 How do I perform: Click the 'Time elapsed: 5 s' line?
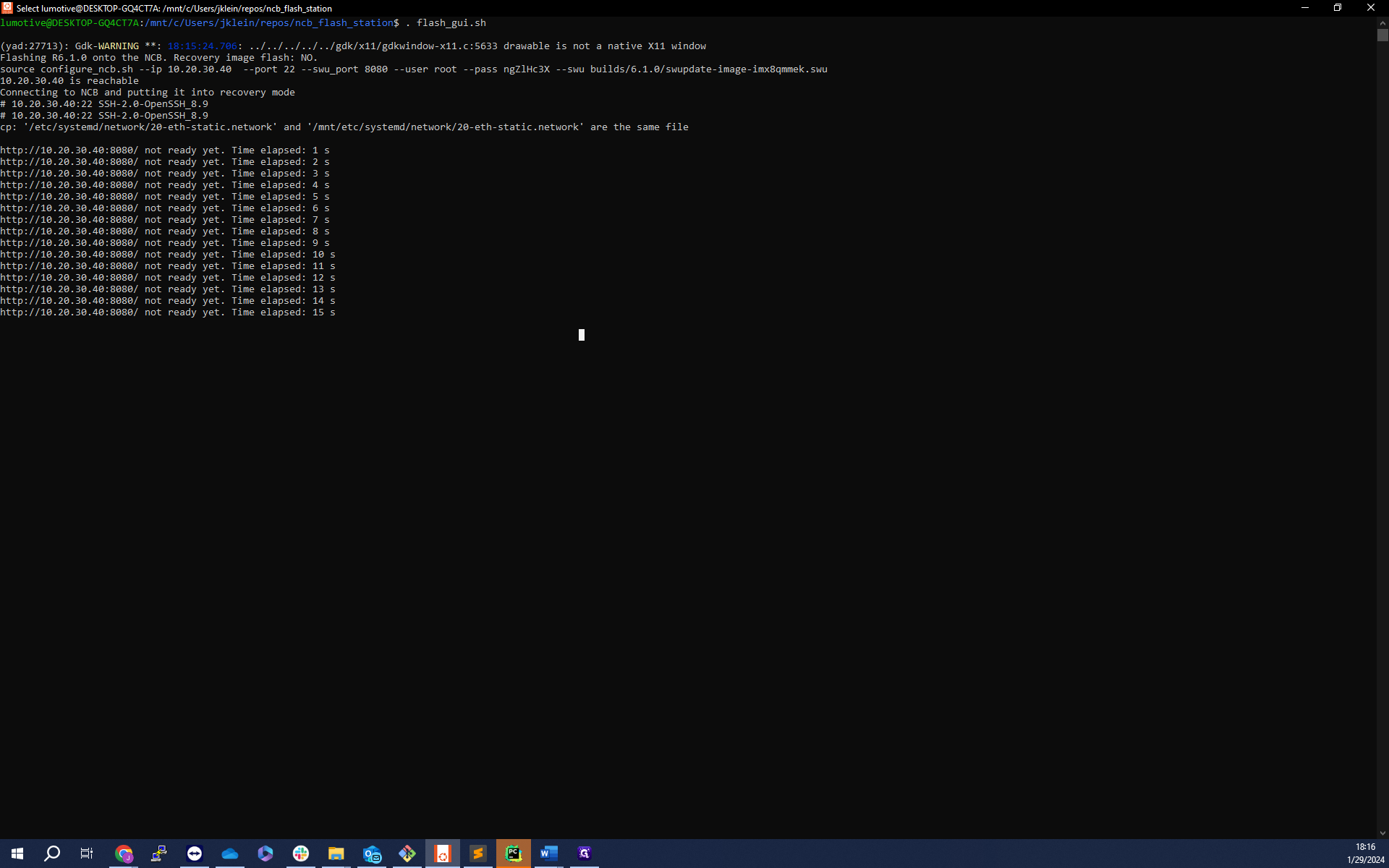point(165,197)
